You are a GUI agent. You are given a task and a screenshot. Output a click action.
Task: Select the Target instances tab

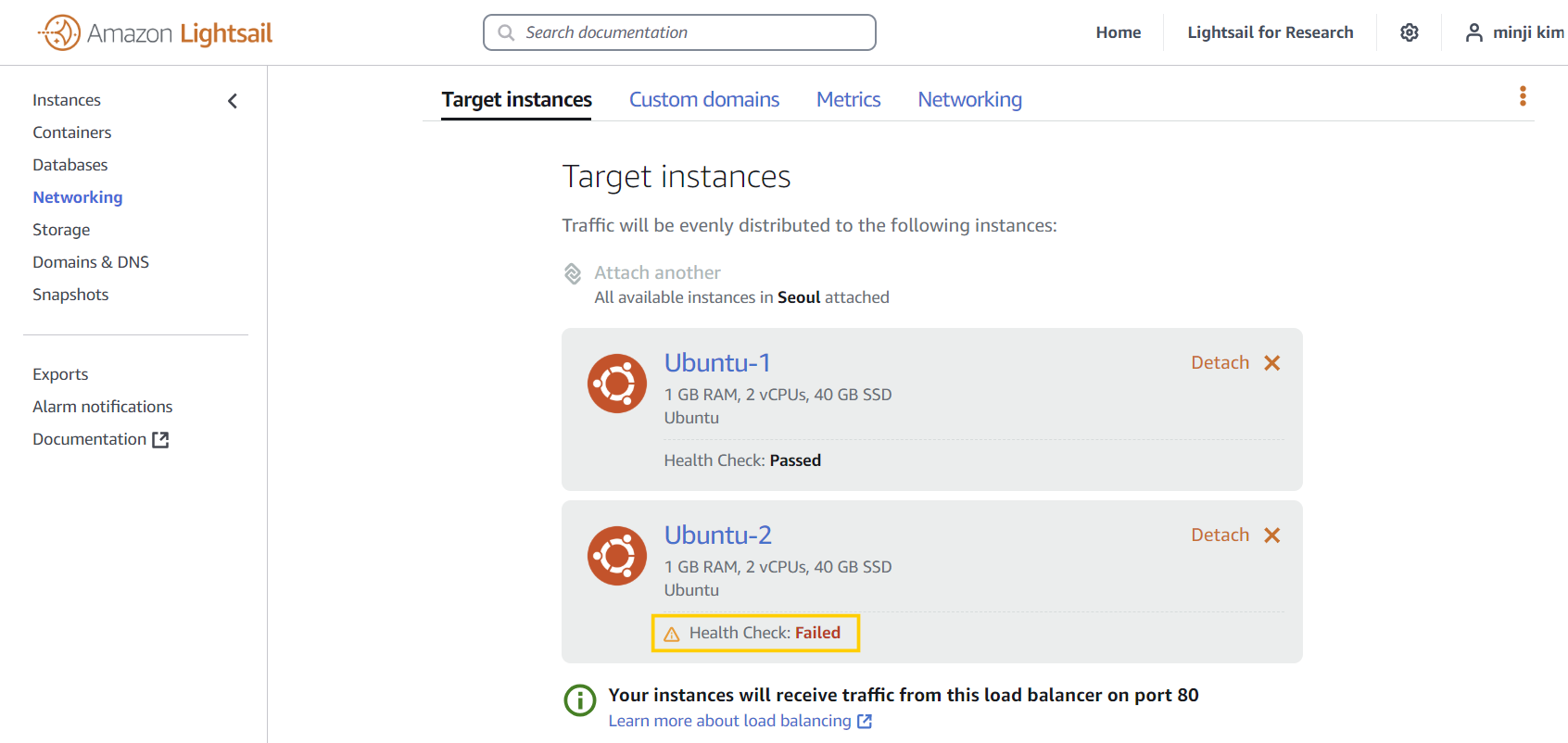pyautogui.click(x=516, y=99)
